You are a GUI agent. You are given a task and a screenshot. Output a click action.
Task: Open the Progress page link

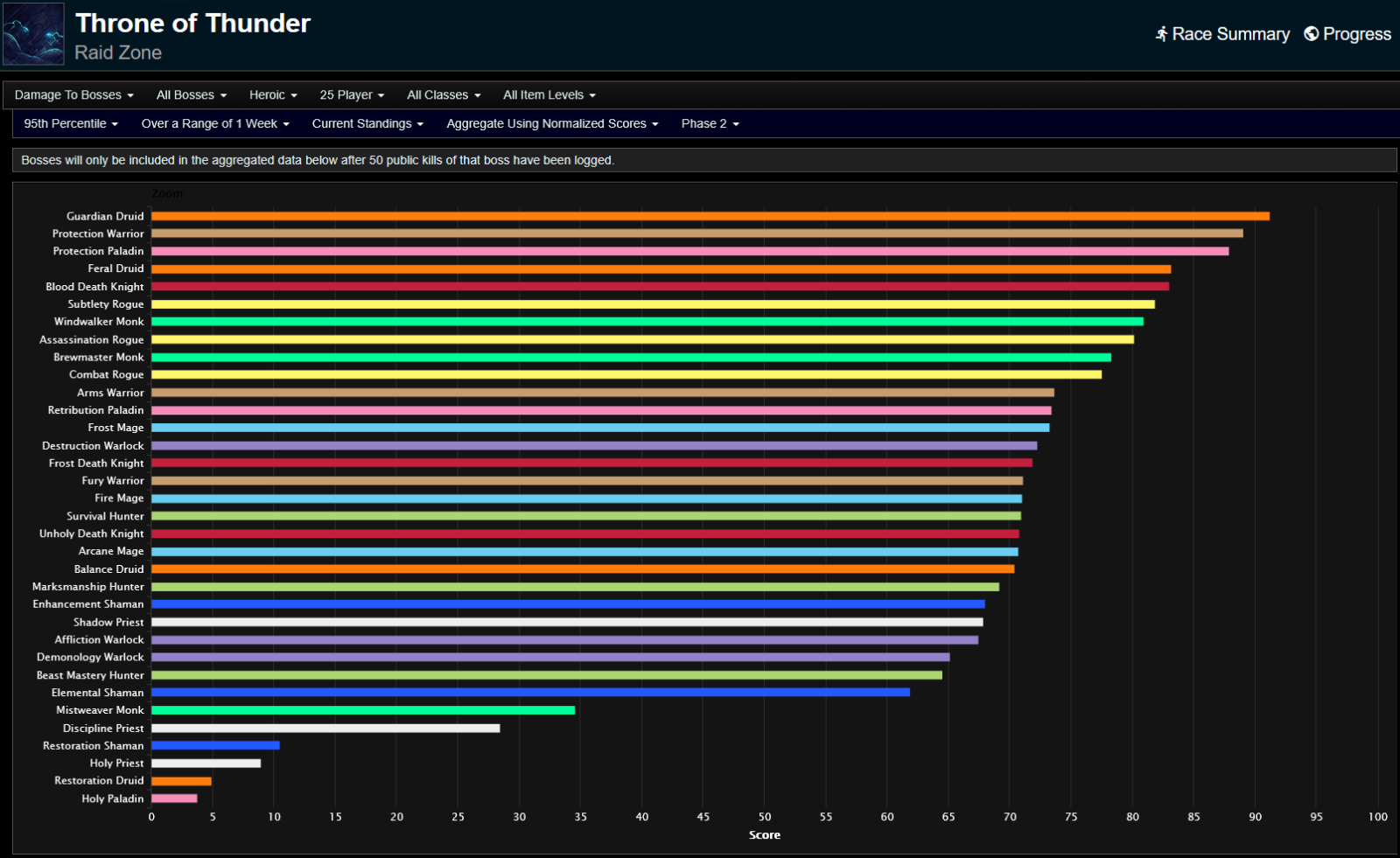[x=1355, y=34]
